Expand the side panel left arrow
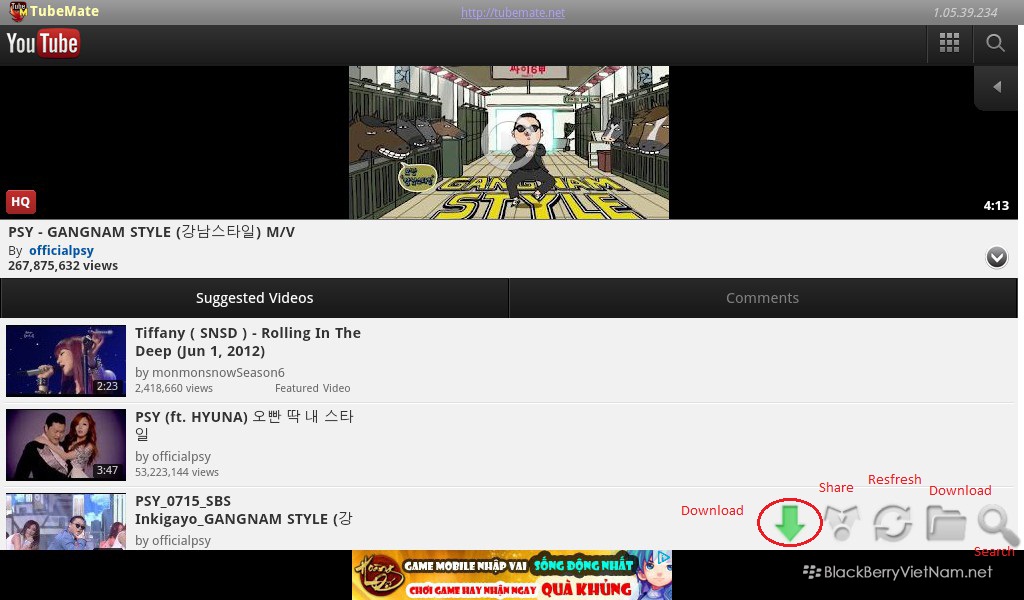Image resolution: width=1024 pixels, height=600 pixels. pyautogui.click(x=997, y=88)
